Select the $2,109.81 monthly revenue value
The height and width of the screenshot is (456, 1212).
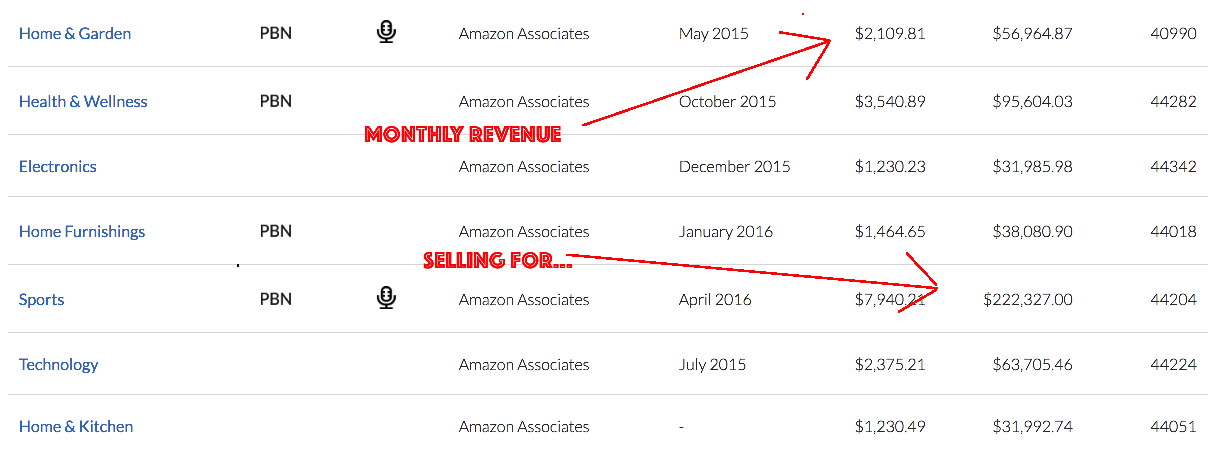(890, 33)
